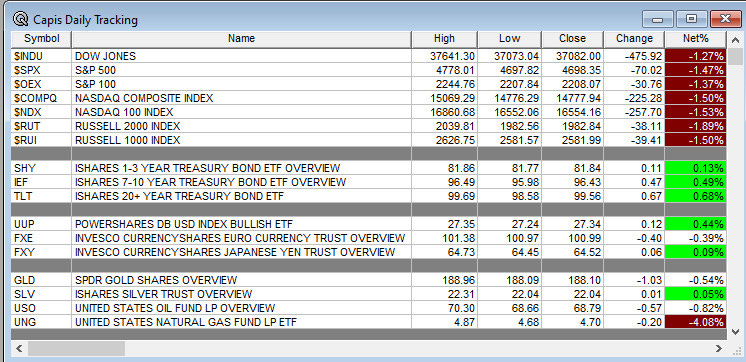This screenshot has height=362, width=746.
Task: Click the NASDAQ COMPOSITE INDEX name cell
Action: (x=241, y=98)
